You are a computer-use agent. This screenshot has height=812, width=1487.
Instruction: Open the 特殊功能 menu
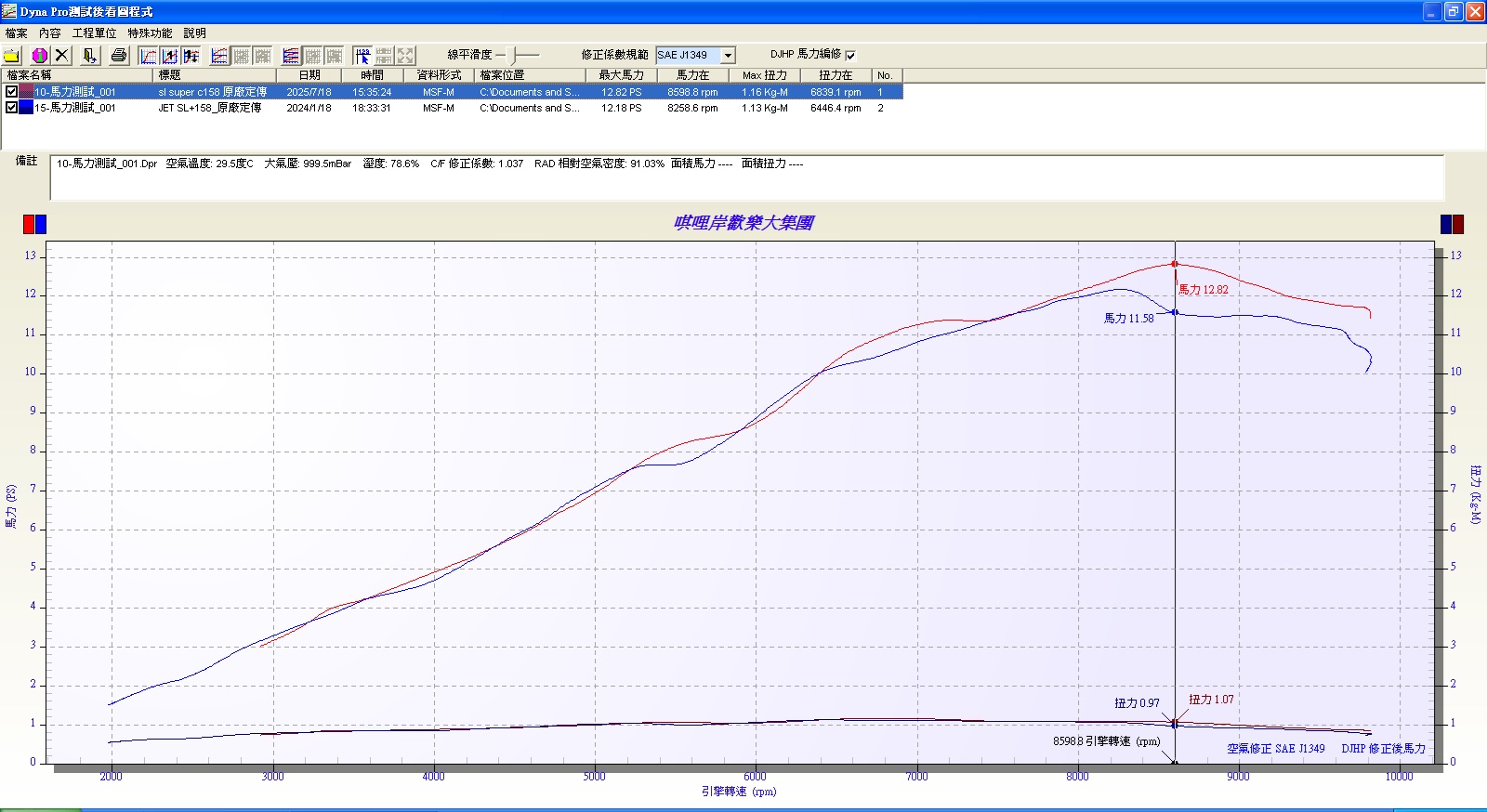click(150, 33)
